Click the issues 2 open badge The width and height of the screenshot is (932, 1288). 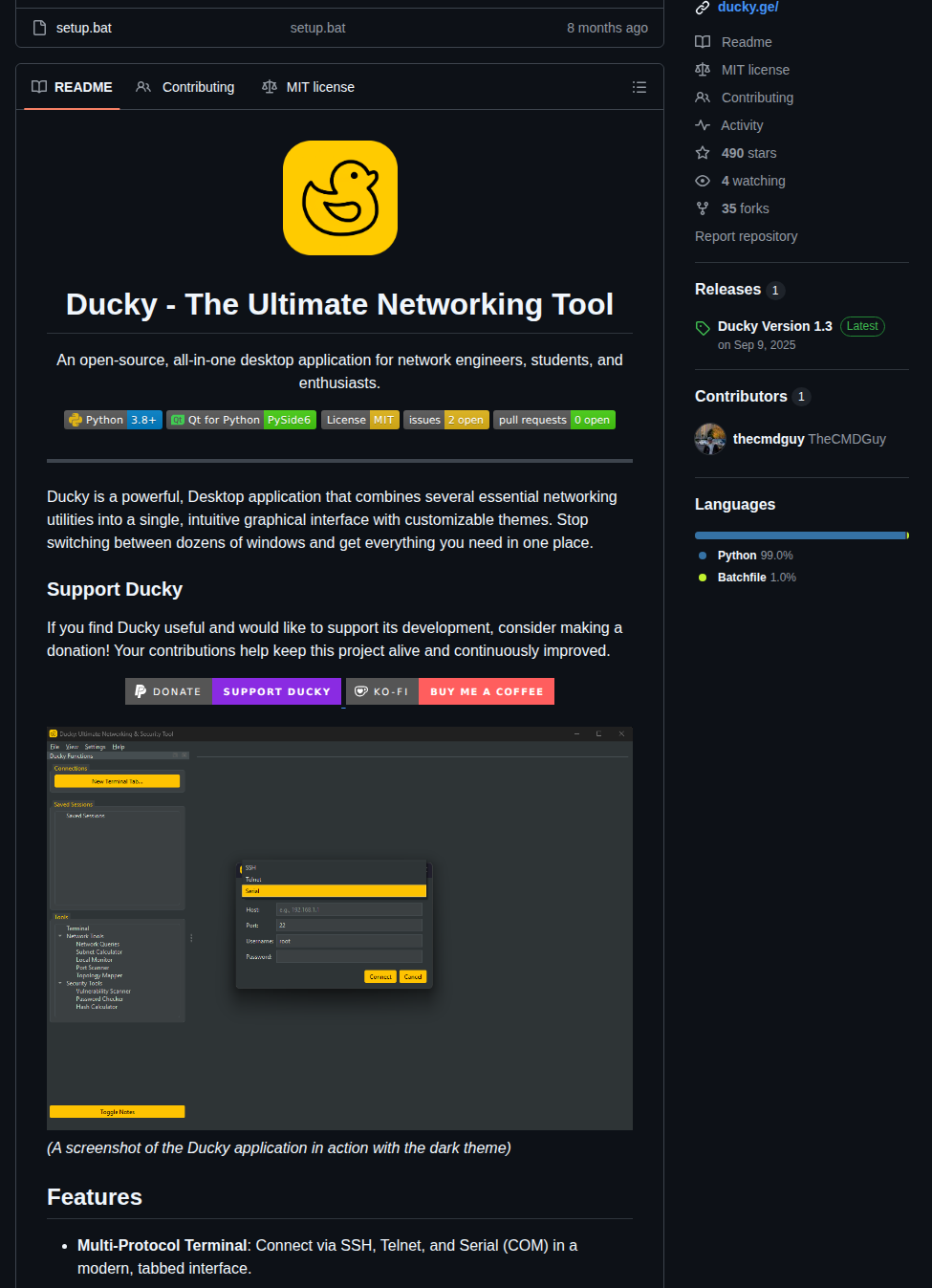coord(446,420)
